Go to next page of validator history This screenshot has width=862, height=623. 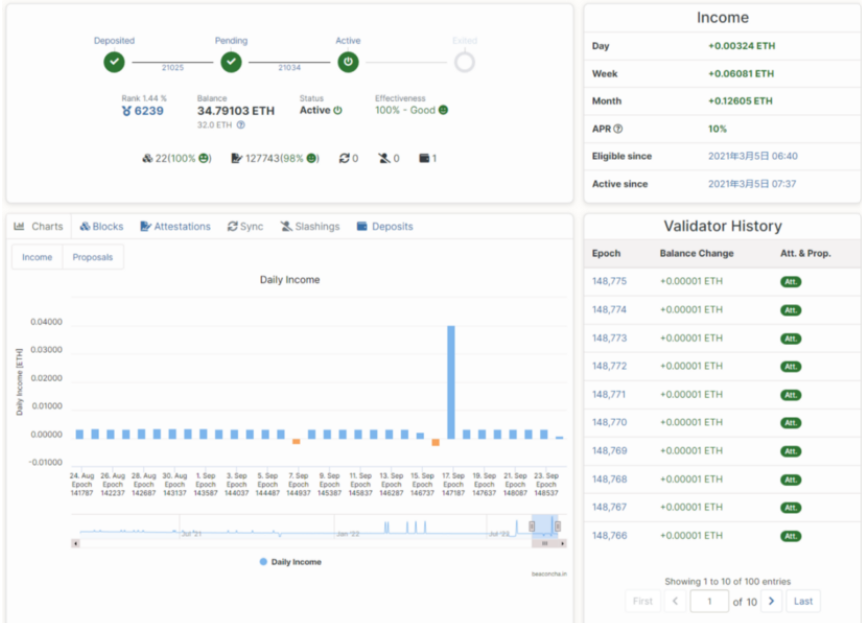(x=771, y=601)
